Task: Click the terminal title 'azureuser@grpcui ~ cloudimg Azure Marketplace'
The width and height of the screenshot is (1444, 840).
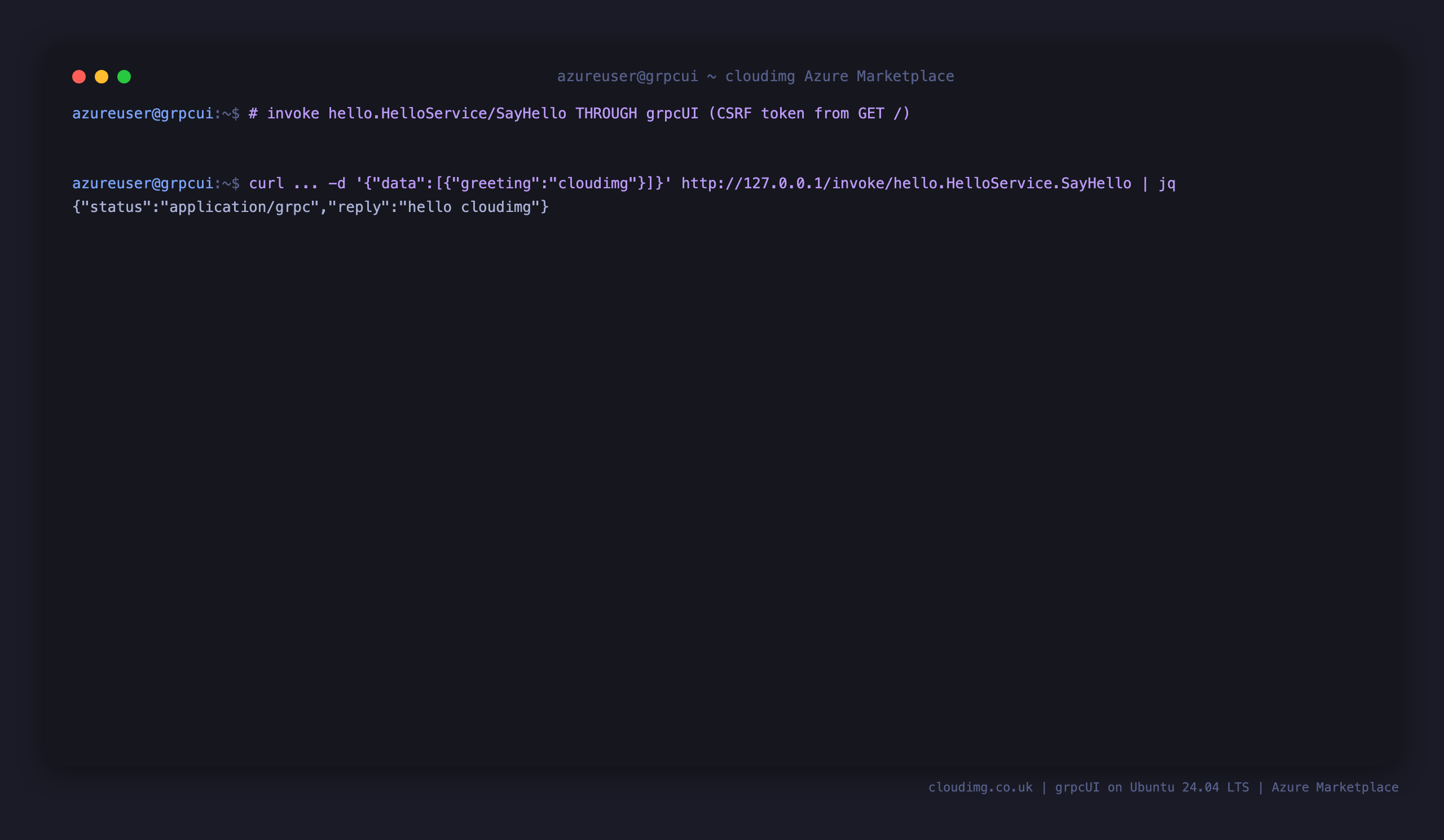Action: coord(756,76)
